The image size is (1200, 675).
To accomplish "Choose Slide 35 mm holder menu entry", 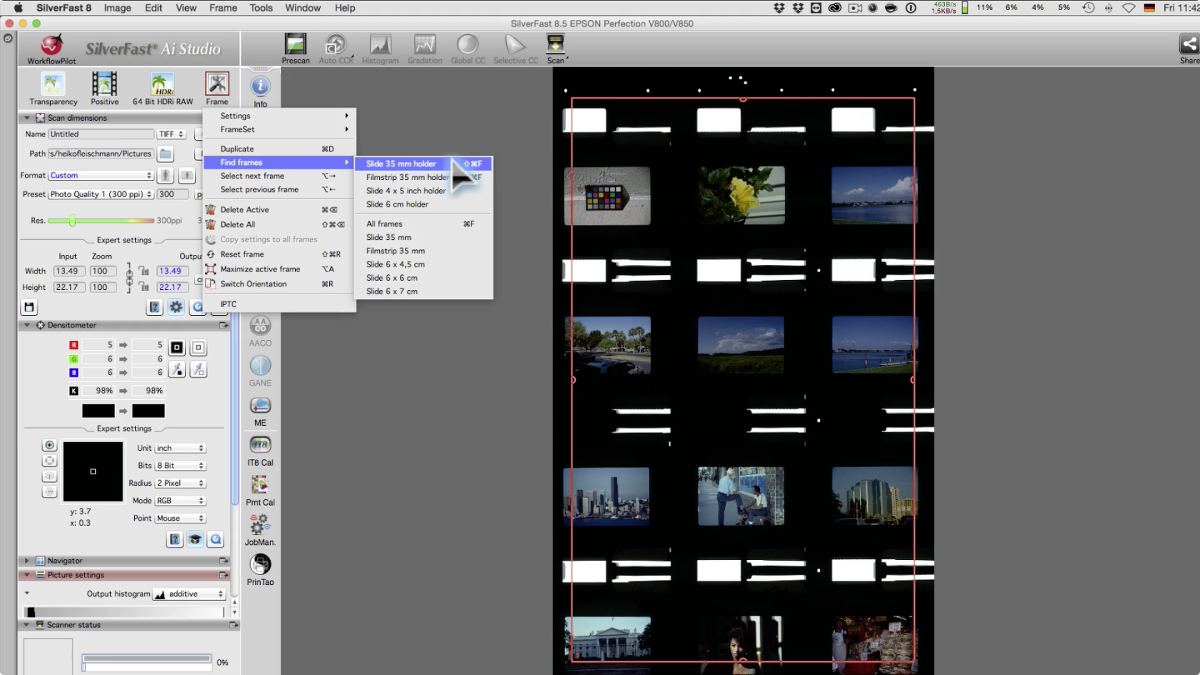I will [401, 164].
